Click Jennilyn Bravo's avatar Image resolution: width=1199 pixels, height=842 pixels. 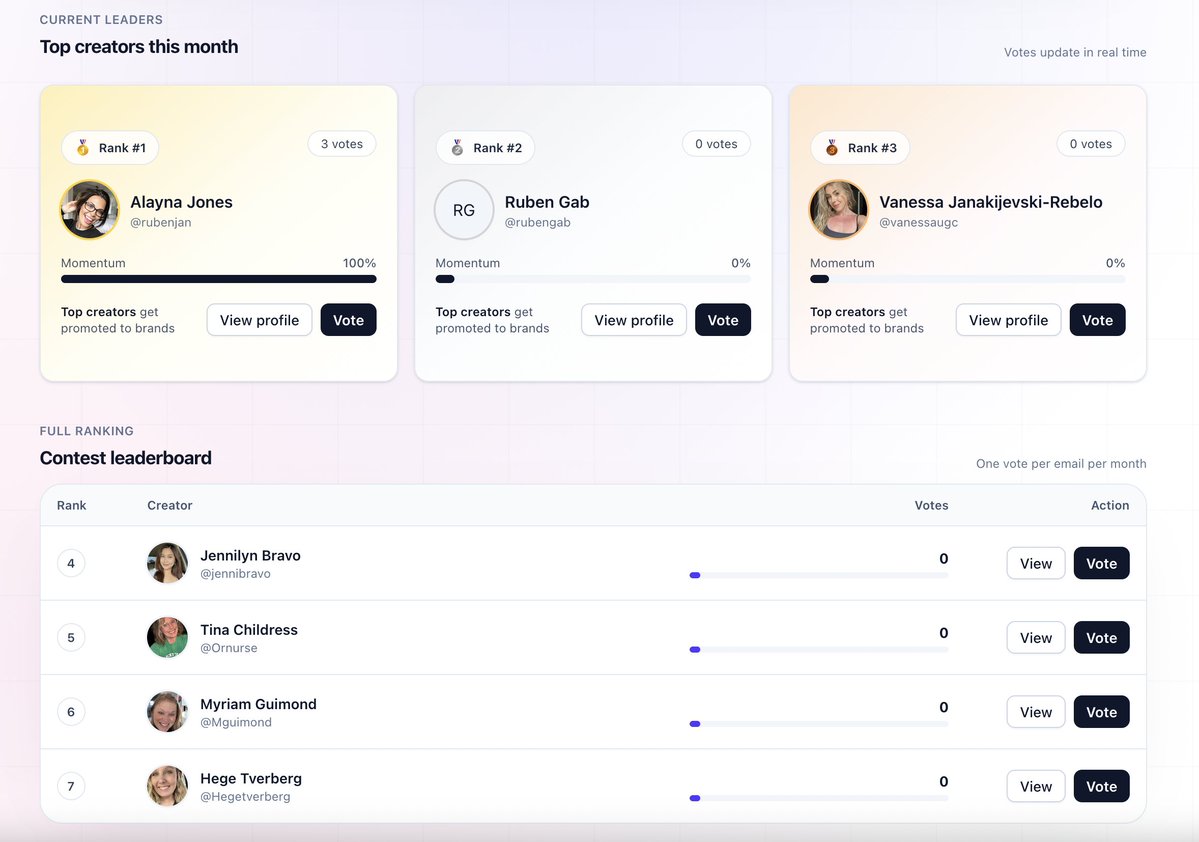tap(167, 563)
